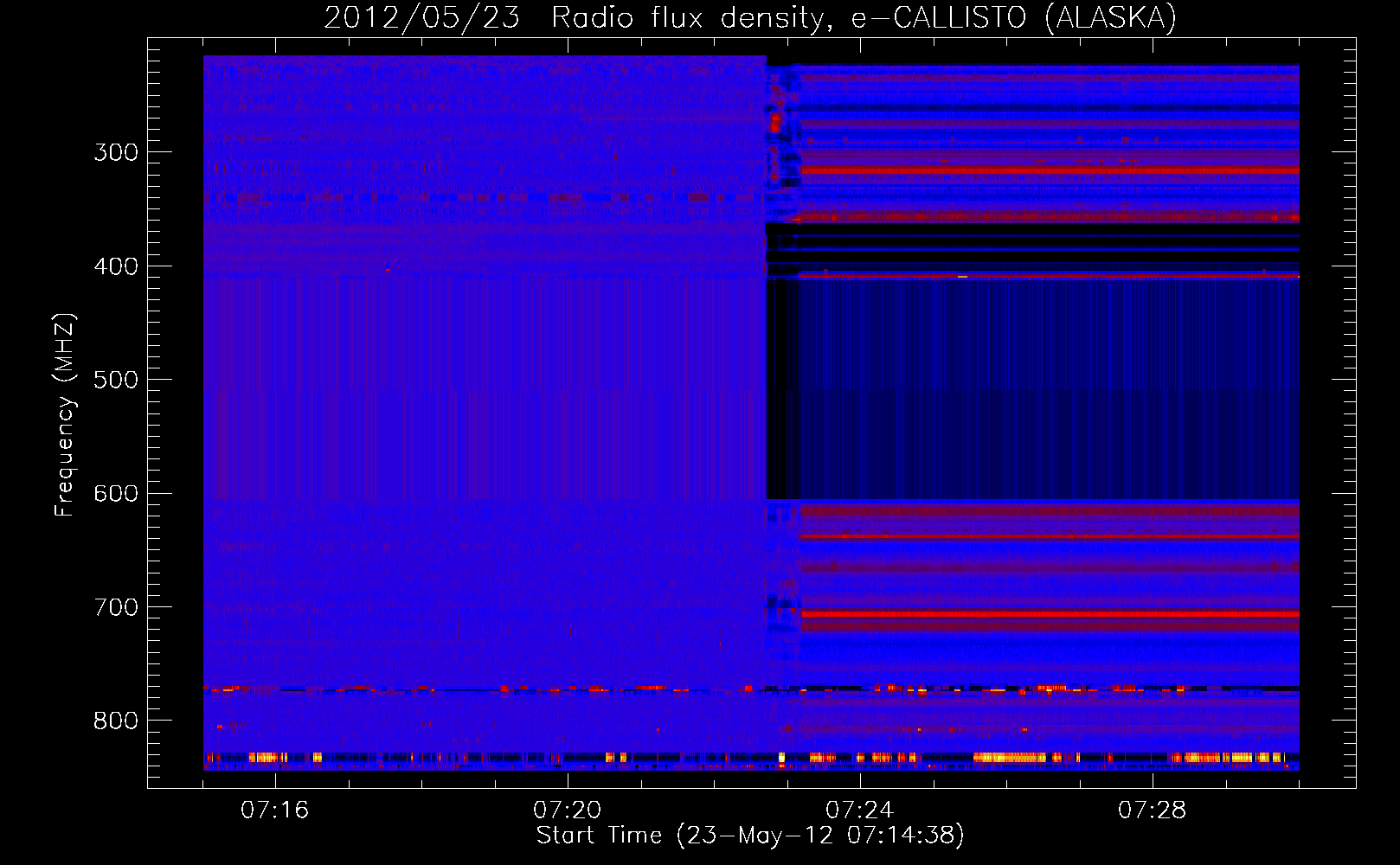
Task: Click the 07:24 time tick label
Action: coord(860,810)
